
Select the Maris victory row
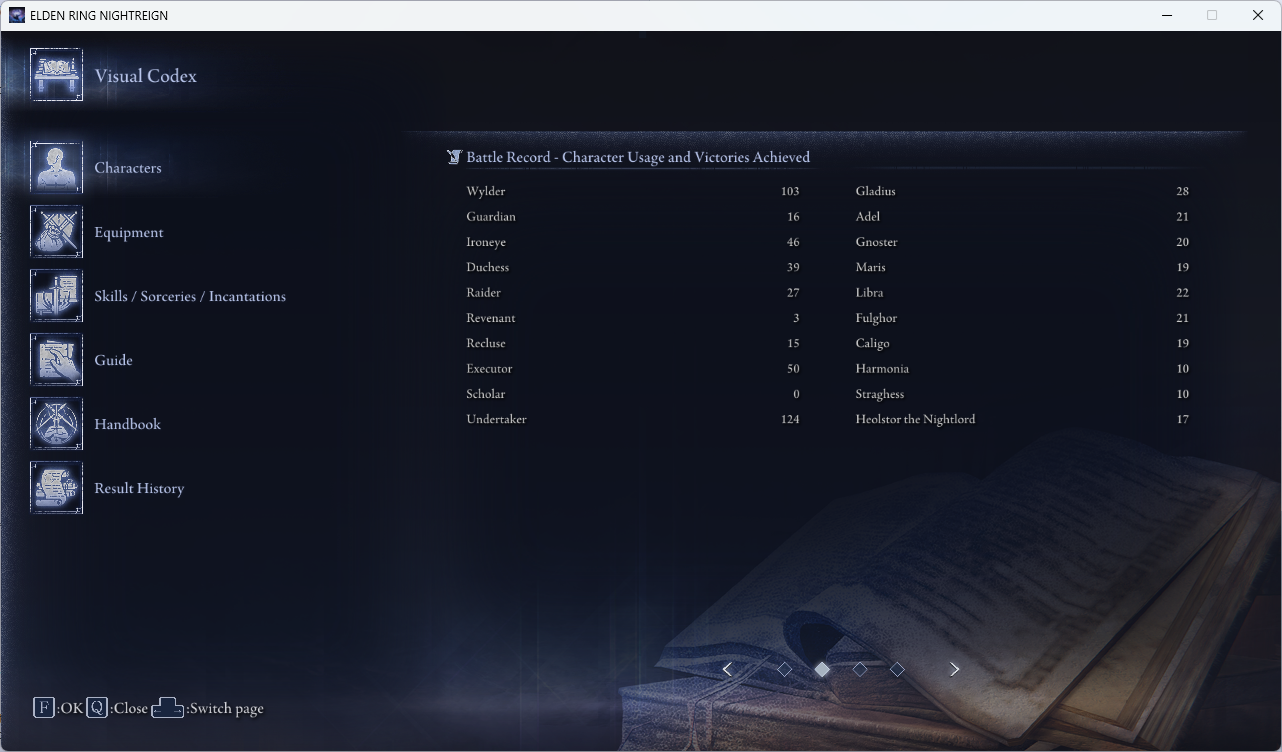(1022, 267)
